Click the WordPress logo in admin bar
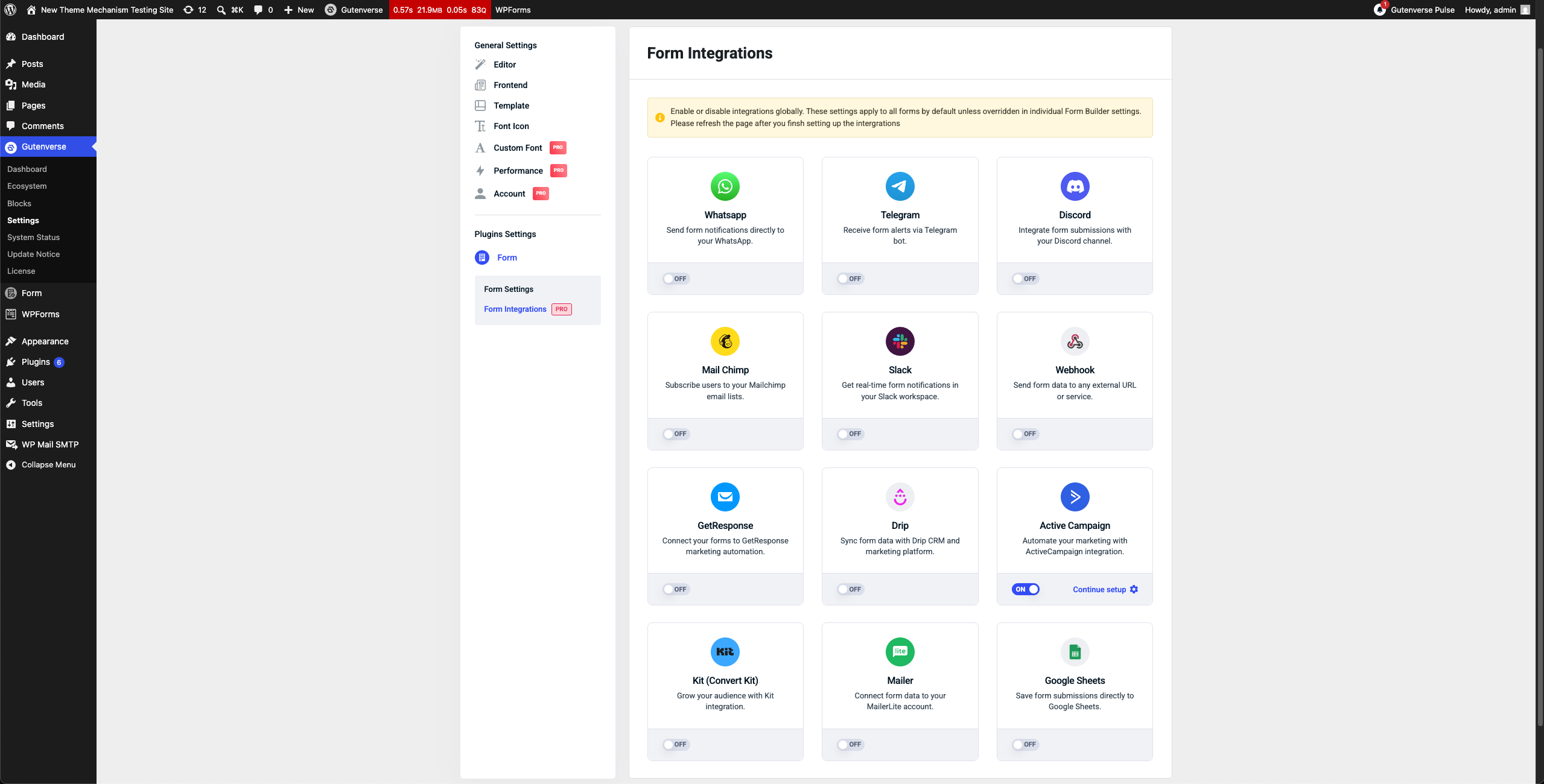 tap(10, 10)
